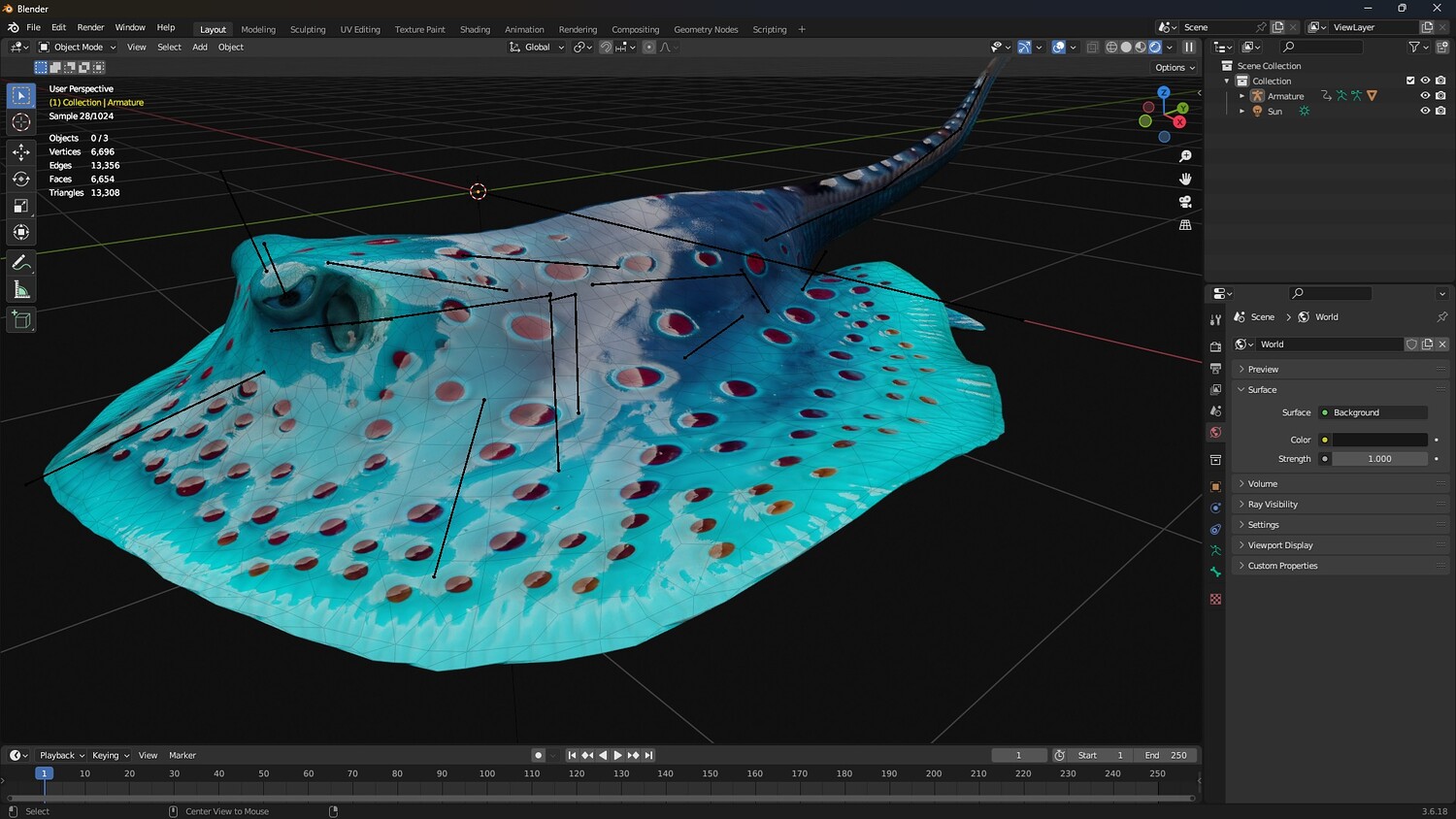Expand the Ray Visibility panel
Viewport: 1456px width, 819px height.
click(1272, 505)
